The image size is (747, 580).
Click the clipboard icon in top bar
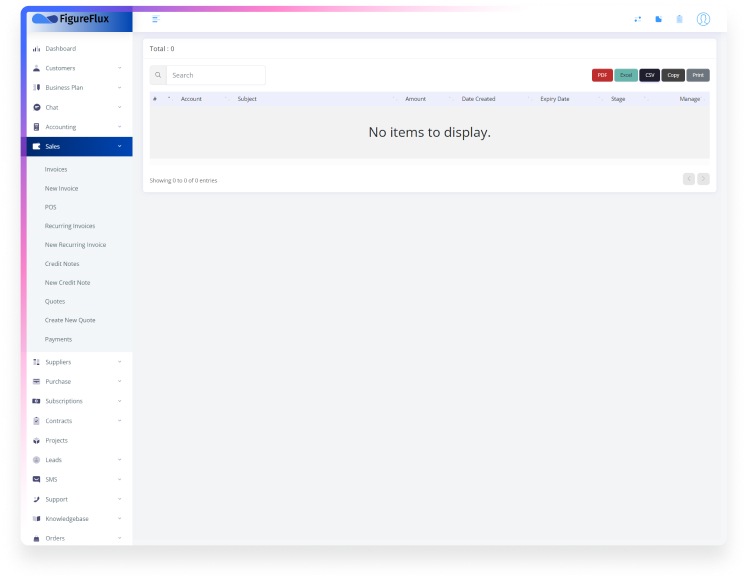pos(679,19)
